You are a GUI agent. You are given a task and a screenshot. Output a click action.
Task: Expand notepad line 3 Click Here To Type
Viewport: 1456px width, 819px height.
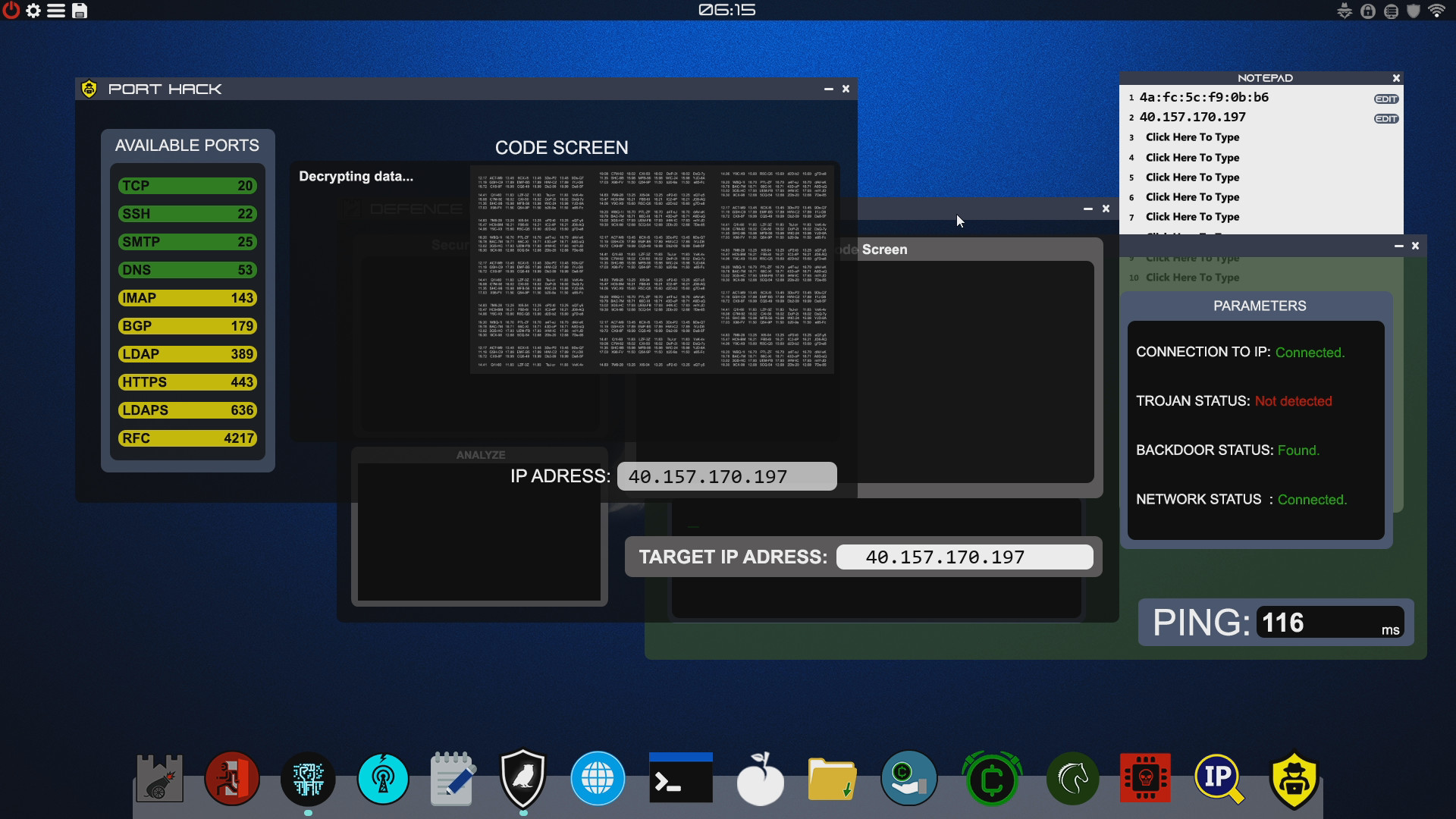[x=1191, y=137]
